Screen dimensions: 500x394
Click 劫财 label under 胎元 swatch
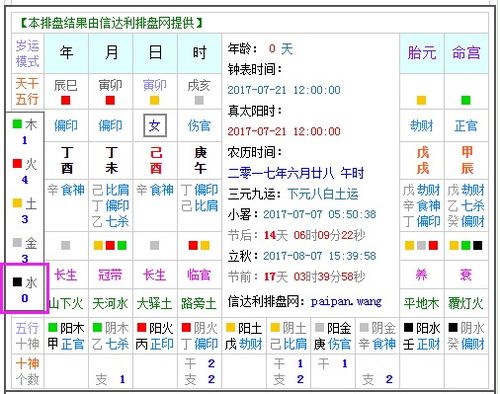click(422, 126)
